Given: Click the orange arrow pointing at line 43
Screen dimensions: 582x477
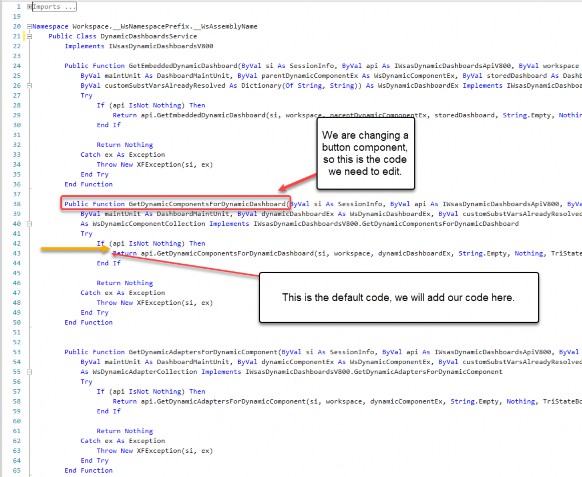Looking at the screenshot, I should pos(75,249).
